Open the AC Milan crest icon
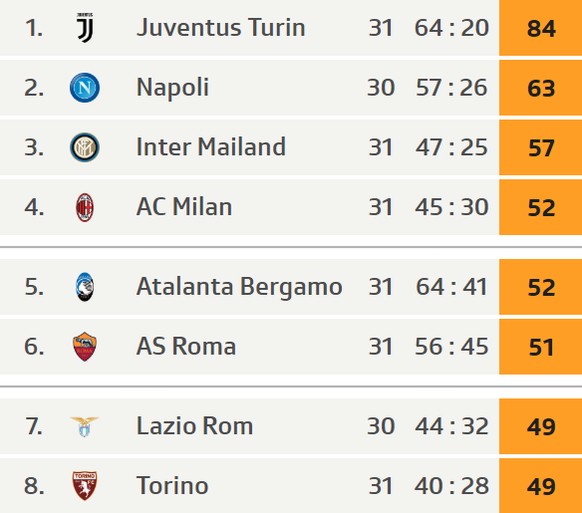The image size is (582, 513). click(x=85, y=207)
